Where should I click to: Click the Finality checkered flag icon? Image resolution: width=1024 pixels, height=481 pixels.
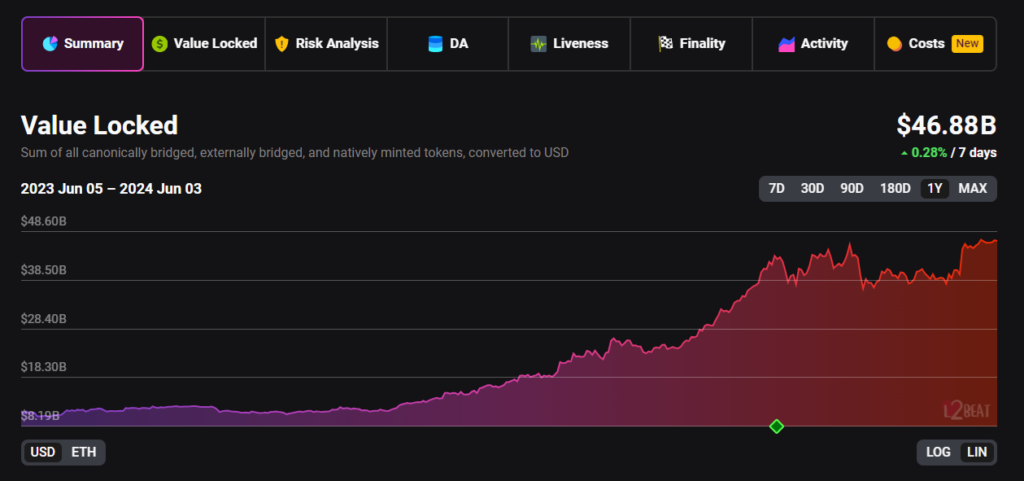[x=665, y=44]
